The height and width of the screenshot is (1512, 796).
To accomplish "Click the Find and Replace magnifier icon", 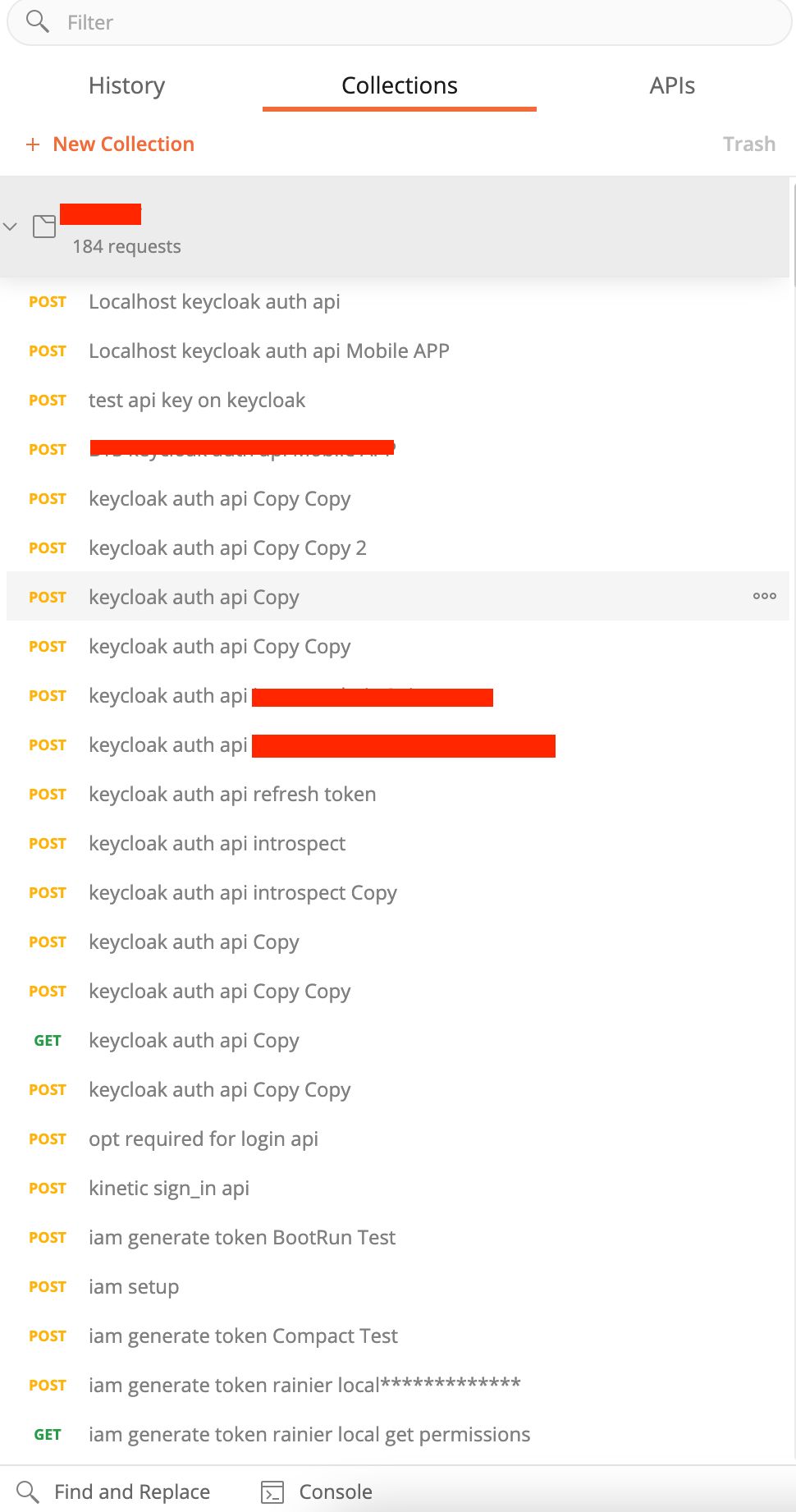I will click(x=28, y=1491).
